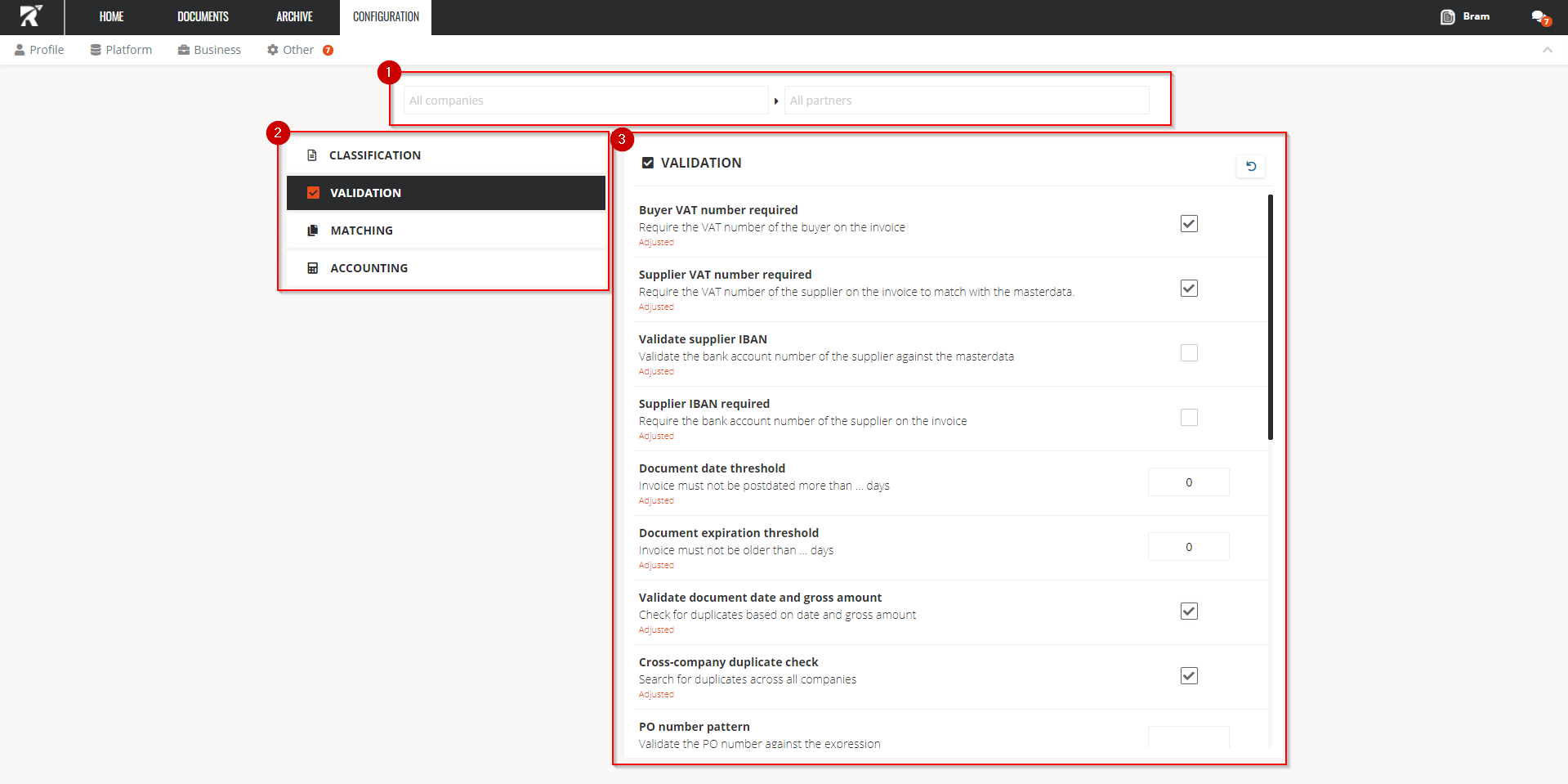Uncheck Buyer VAT number required
The image size is (1568, 784).
[1188, 224]
